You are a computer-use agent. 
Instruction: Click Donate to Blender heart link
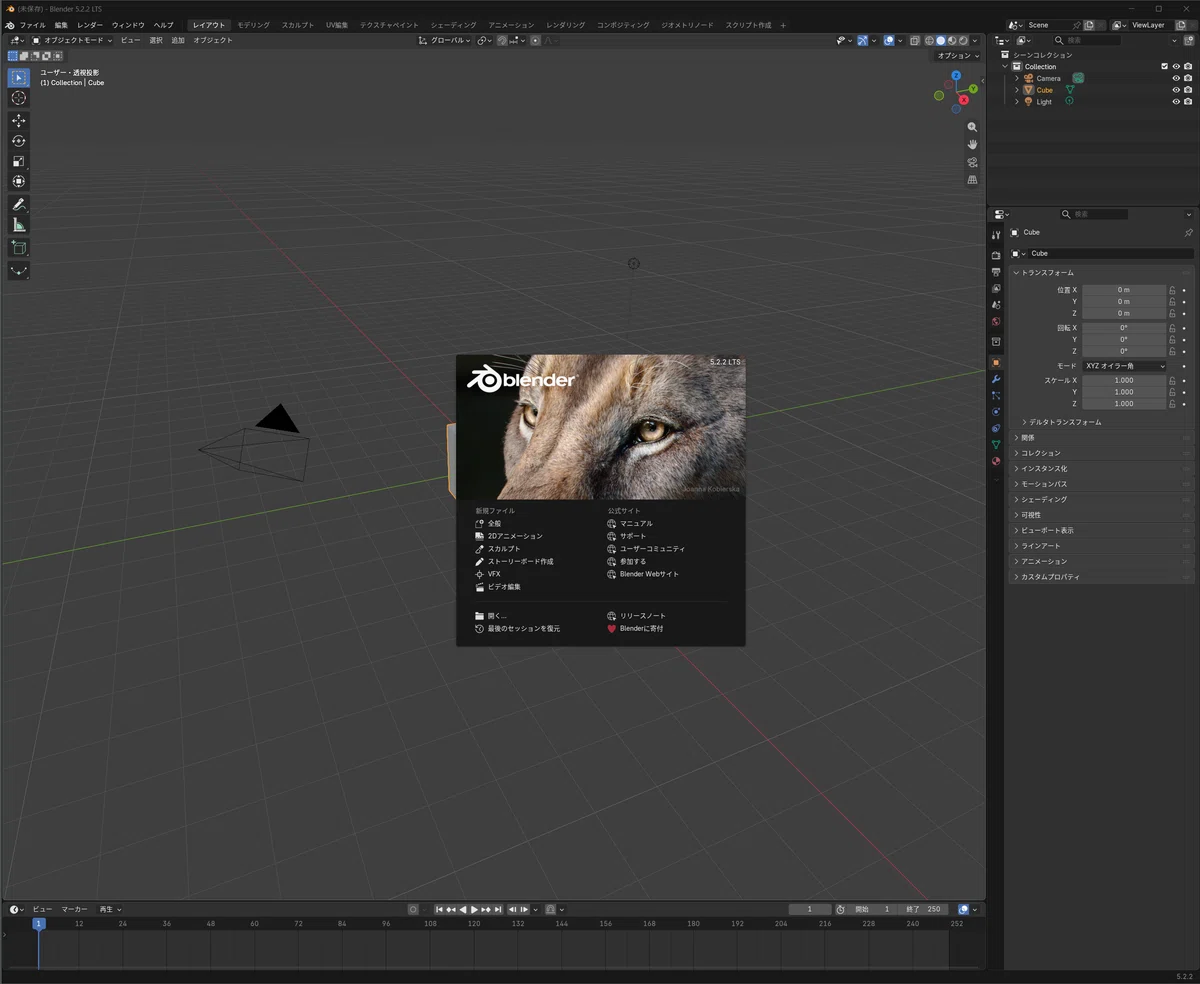(x=635, y=628)
